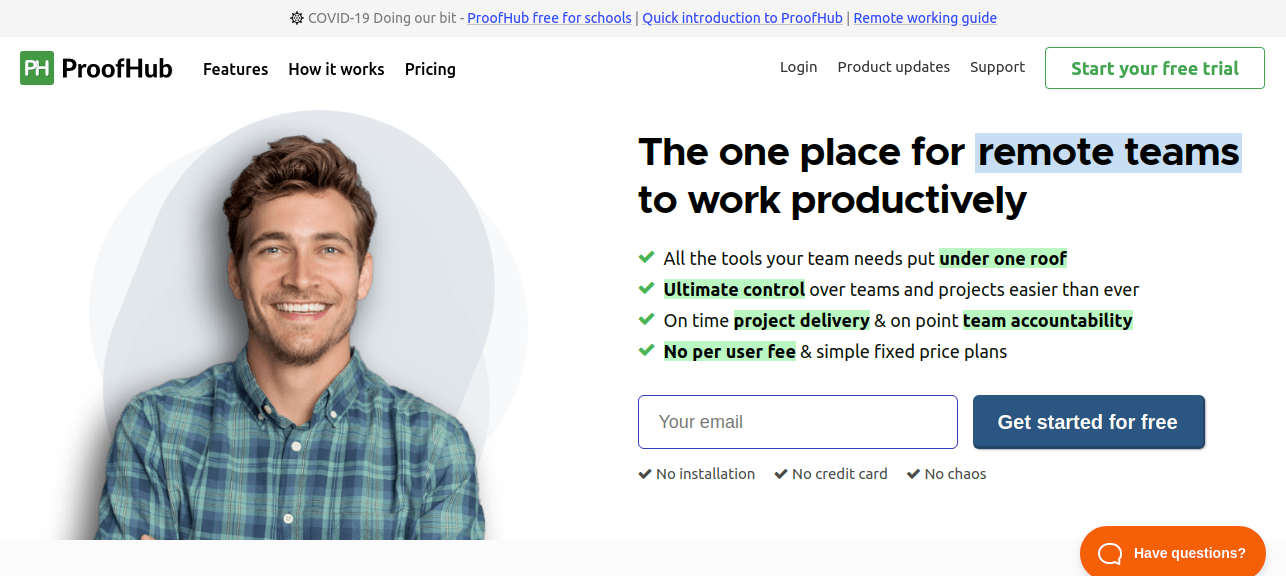Focus the Your email input field
1286x576 pixels.
(797, 422)
